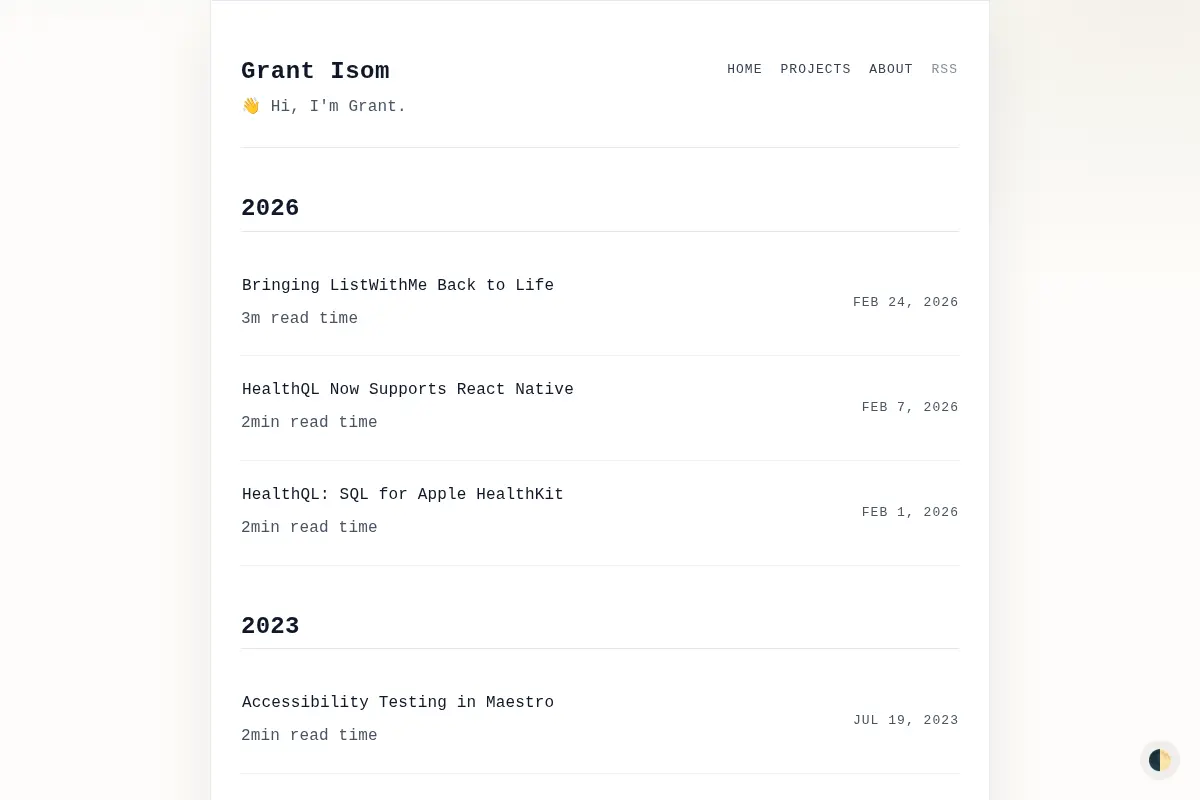Open the Home navigation link
Viewport: 1200px width, 800px height.
pyautogui.click(x=744, y=69)
